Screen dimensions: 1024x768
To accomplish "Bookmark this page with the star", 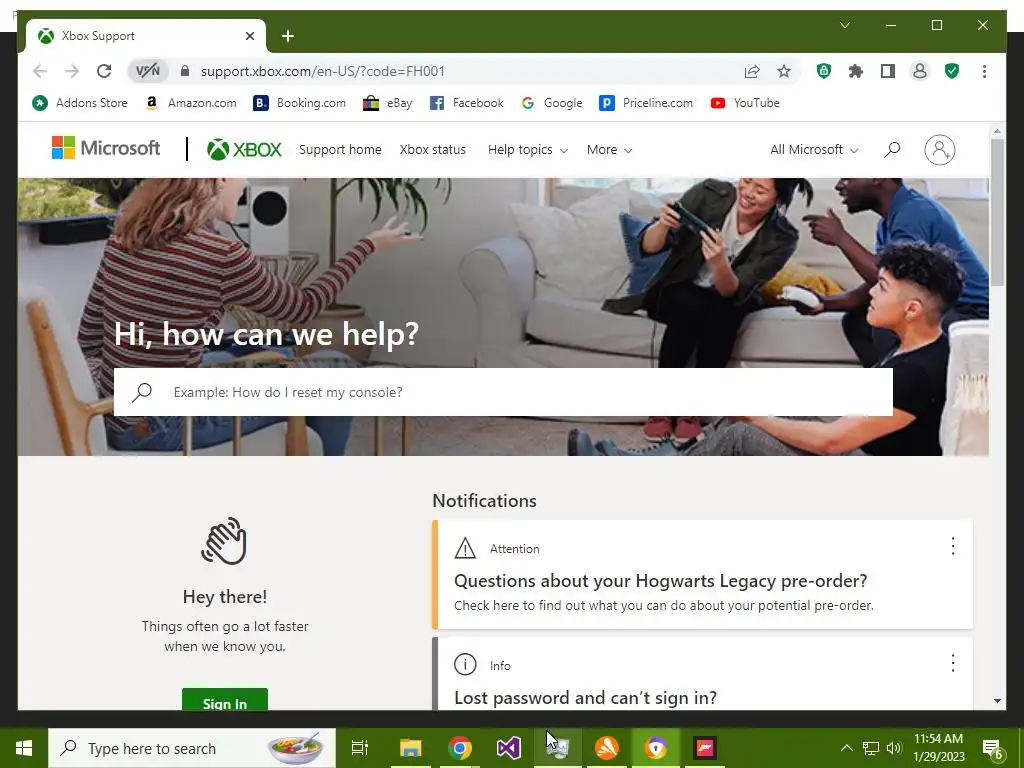I will [x=784, y=71].
